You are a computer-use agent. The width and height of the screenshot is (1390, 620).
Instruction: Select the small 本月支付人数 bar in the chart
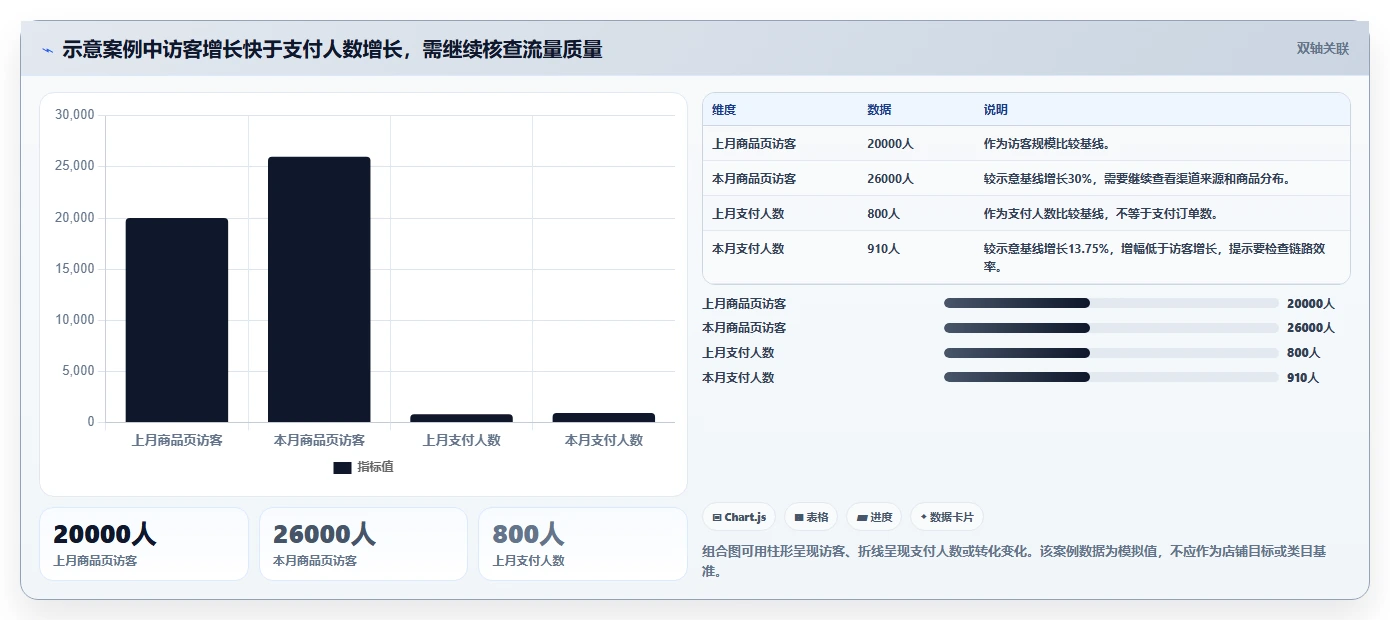pyautogui.click(x=603, y=417)
